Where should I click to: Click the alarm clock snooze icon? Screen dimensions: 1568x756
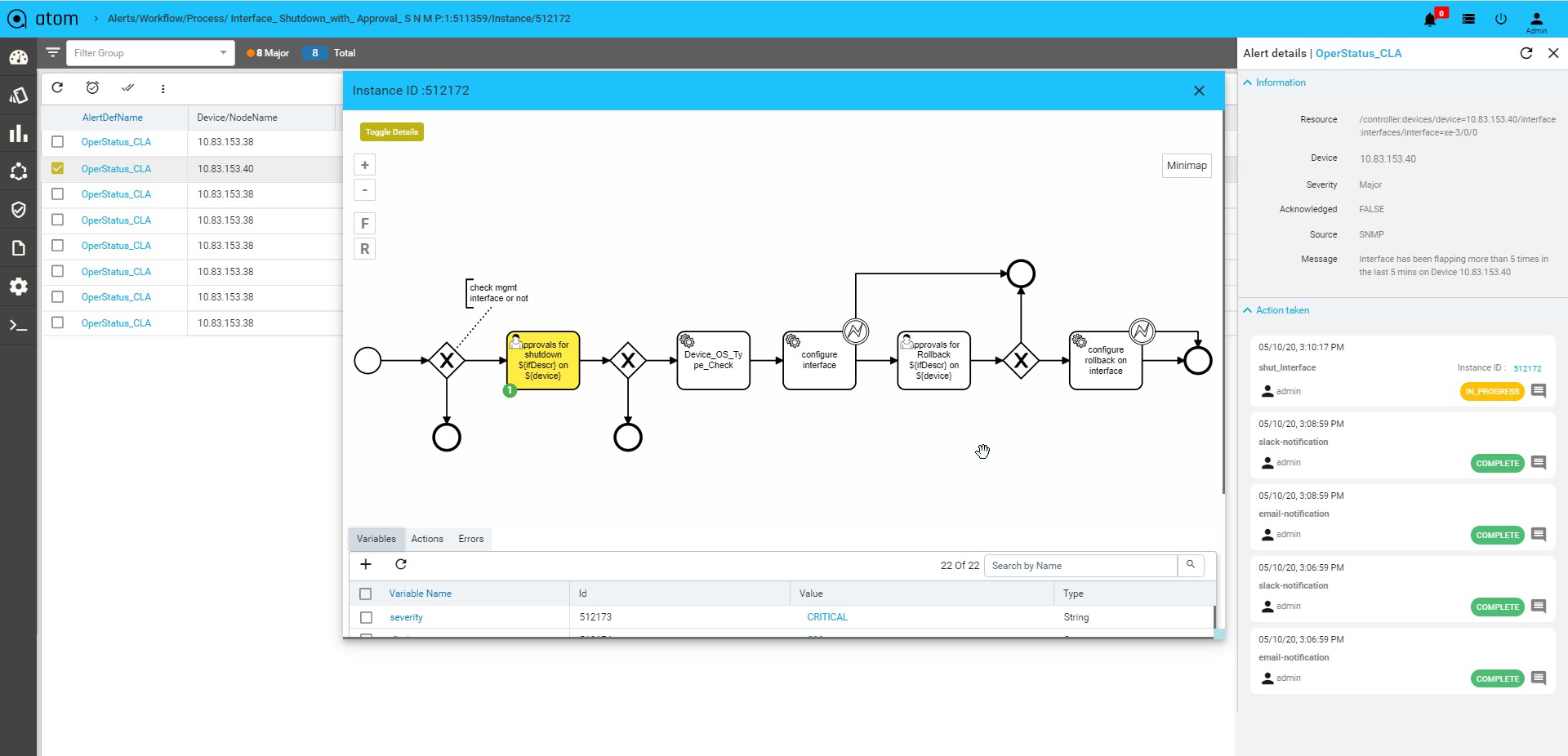tap(92, 88)
